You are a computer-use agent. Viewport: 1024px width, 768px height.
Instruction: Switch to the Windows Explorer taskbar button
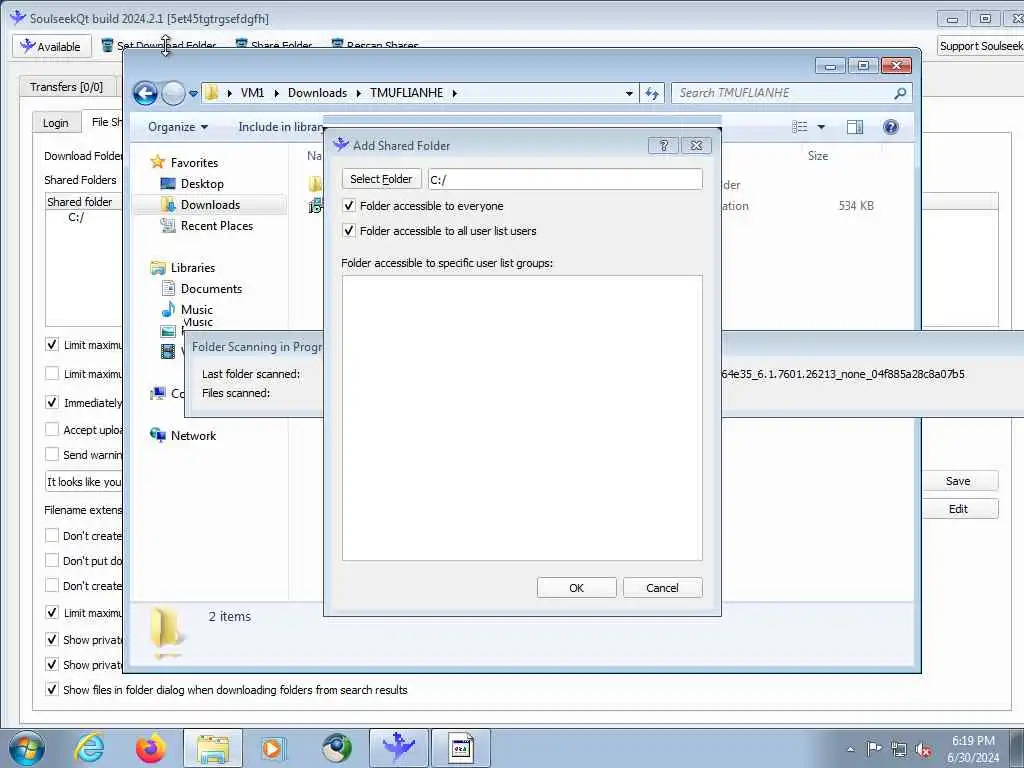pos(213,748)
